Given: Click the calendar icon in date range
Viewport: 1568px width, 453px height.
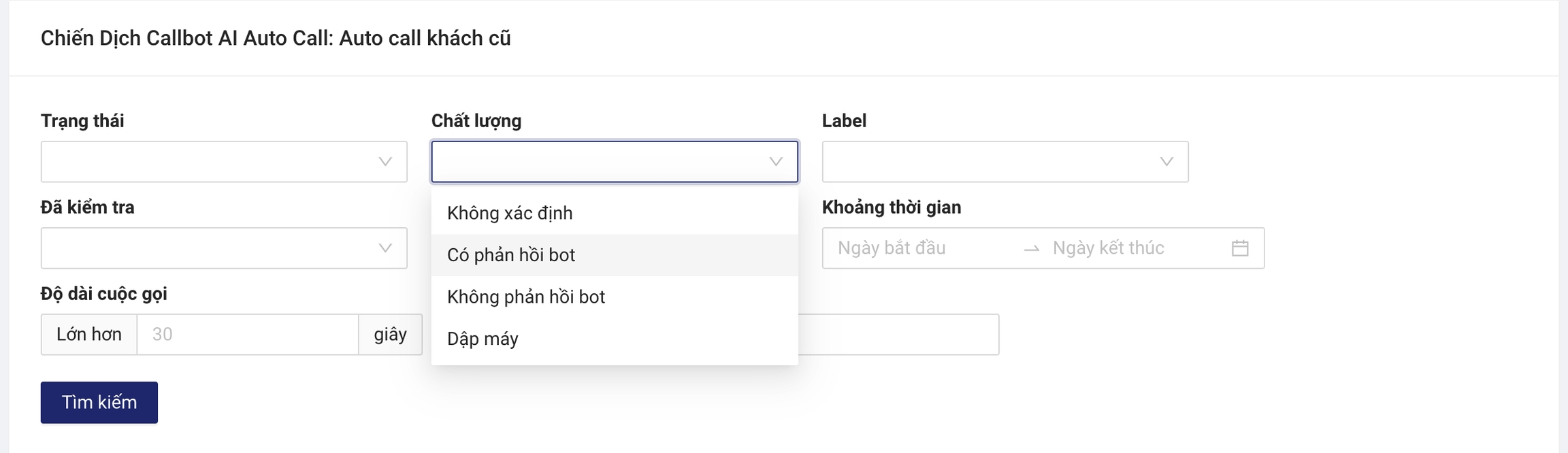Looking at the screenshot, I should tap(1240, 248).
